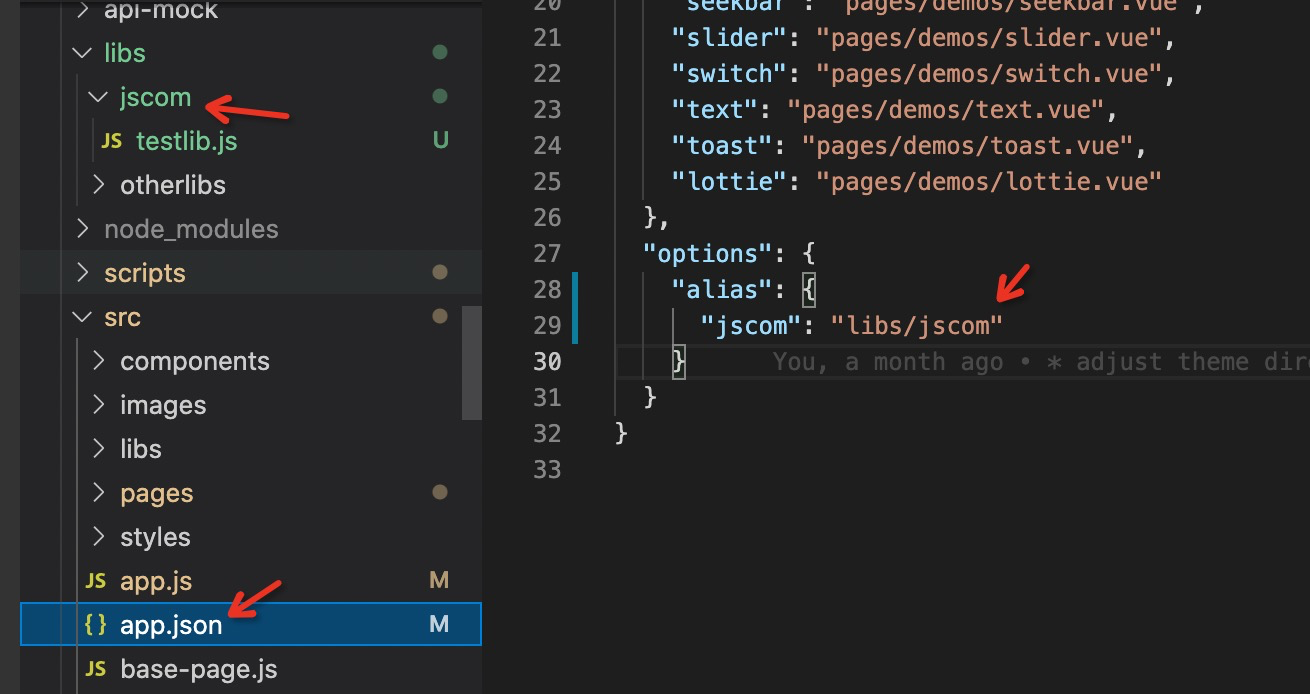Click the explorer sidebar scrollbar thumb
The image size is (1310, 694).
tap(472, 362)
